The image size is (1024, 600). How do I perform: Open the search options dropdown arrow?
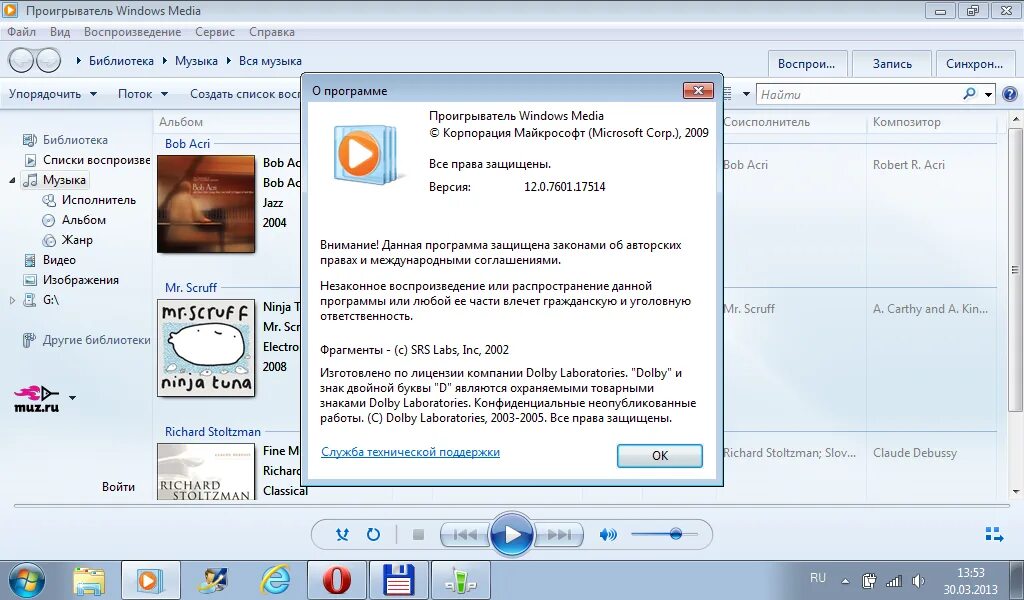coord(988,95)
